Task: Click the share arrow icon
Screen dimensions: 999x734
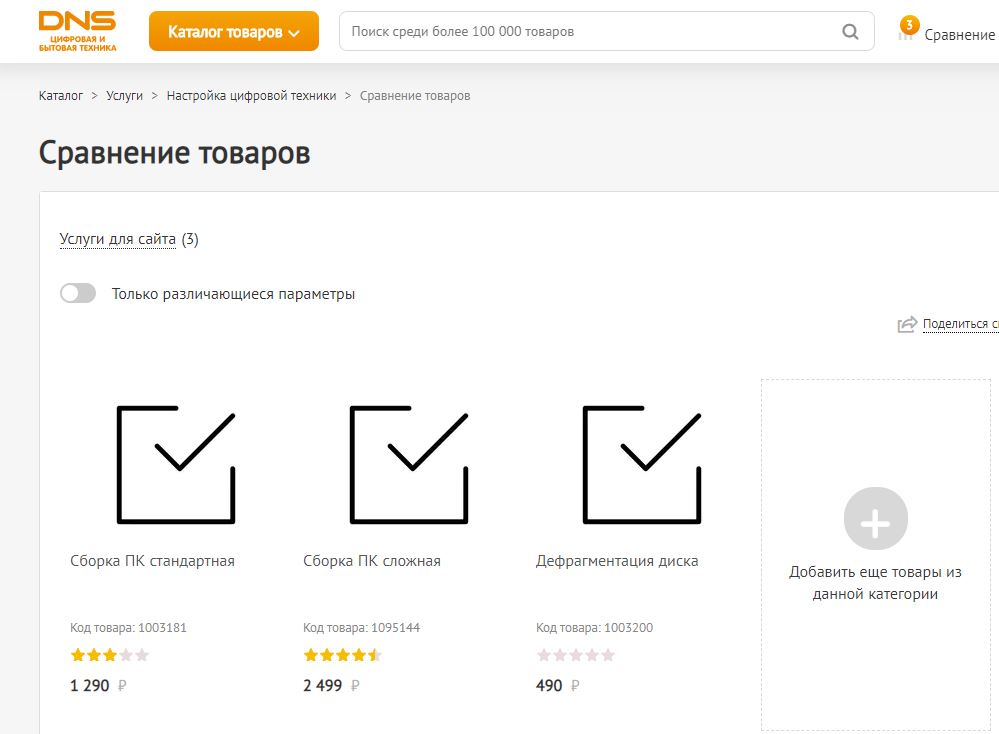Action: (907, 324)
